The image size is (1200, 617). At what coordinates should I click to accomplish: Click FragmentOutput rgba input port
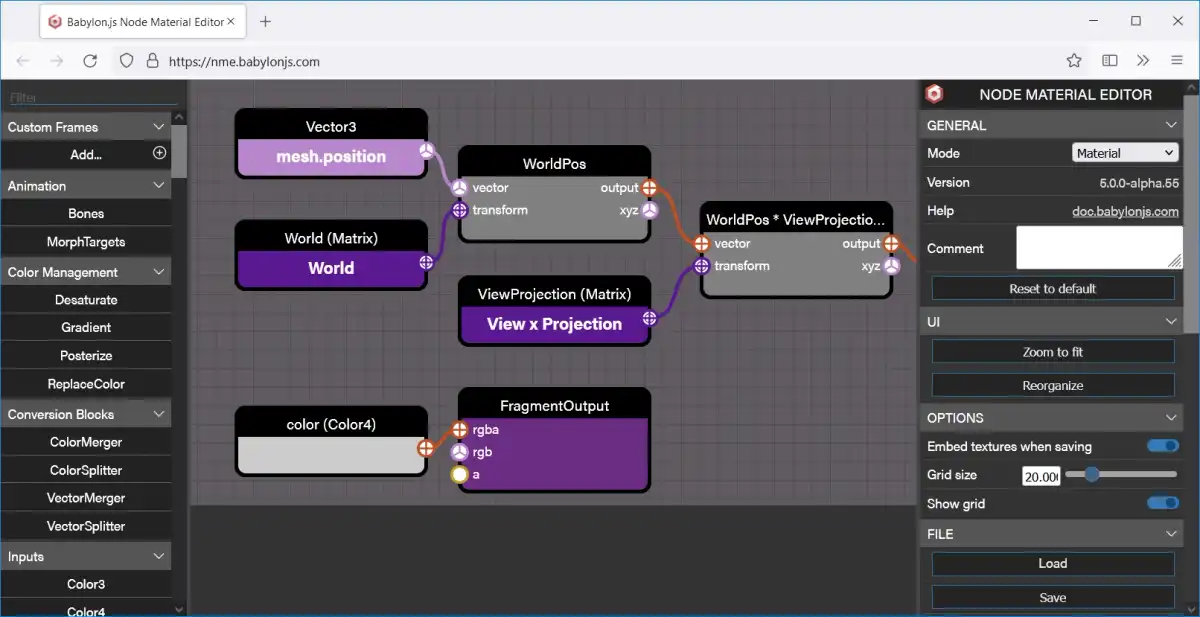[459, 430]
